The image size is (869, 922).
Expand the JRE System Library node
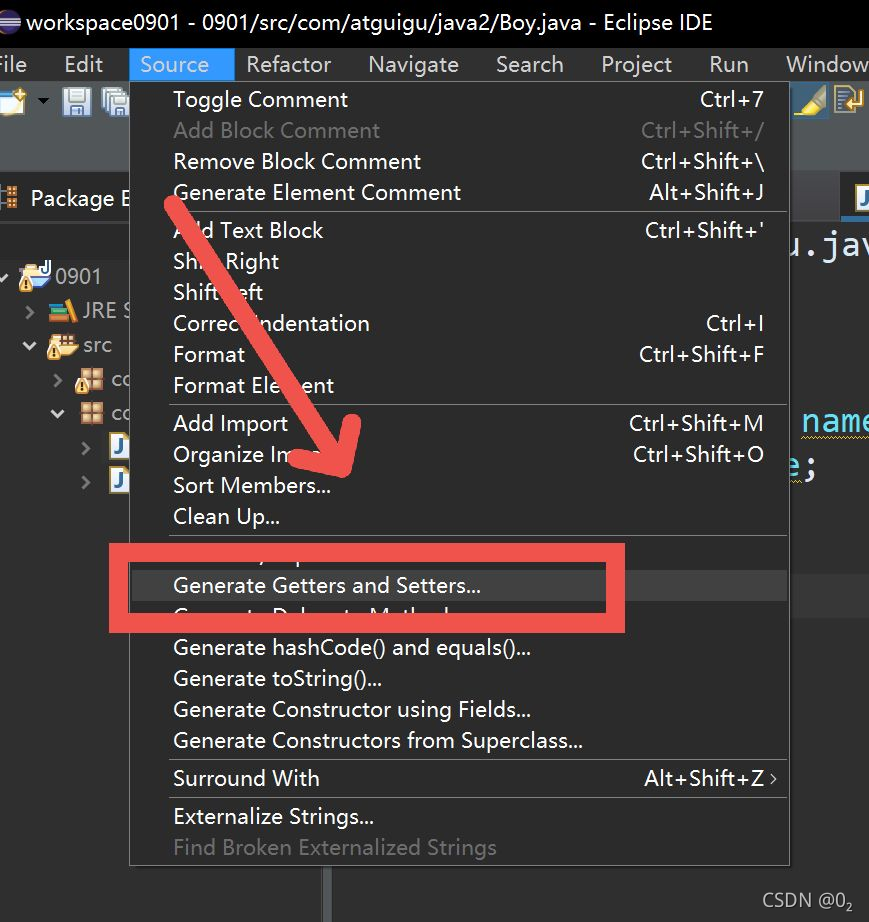(x=29, y=311)
